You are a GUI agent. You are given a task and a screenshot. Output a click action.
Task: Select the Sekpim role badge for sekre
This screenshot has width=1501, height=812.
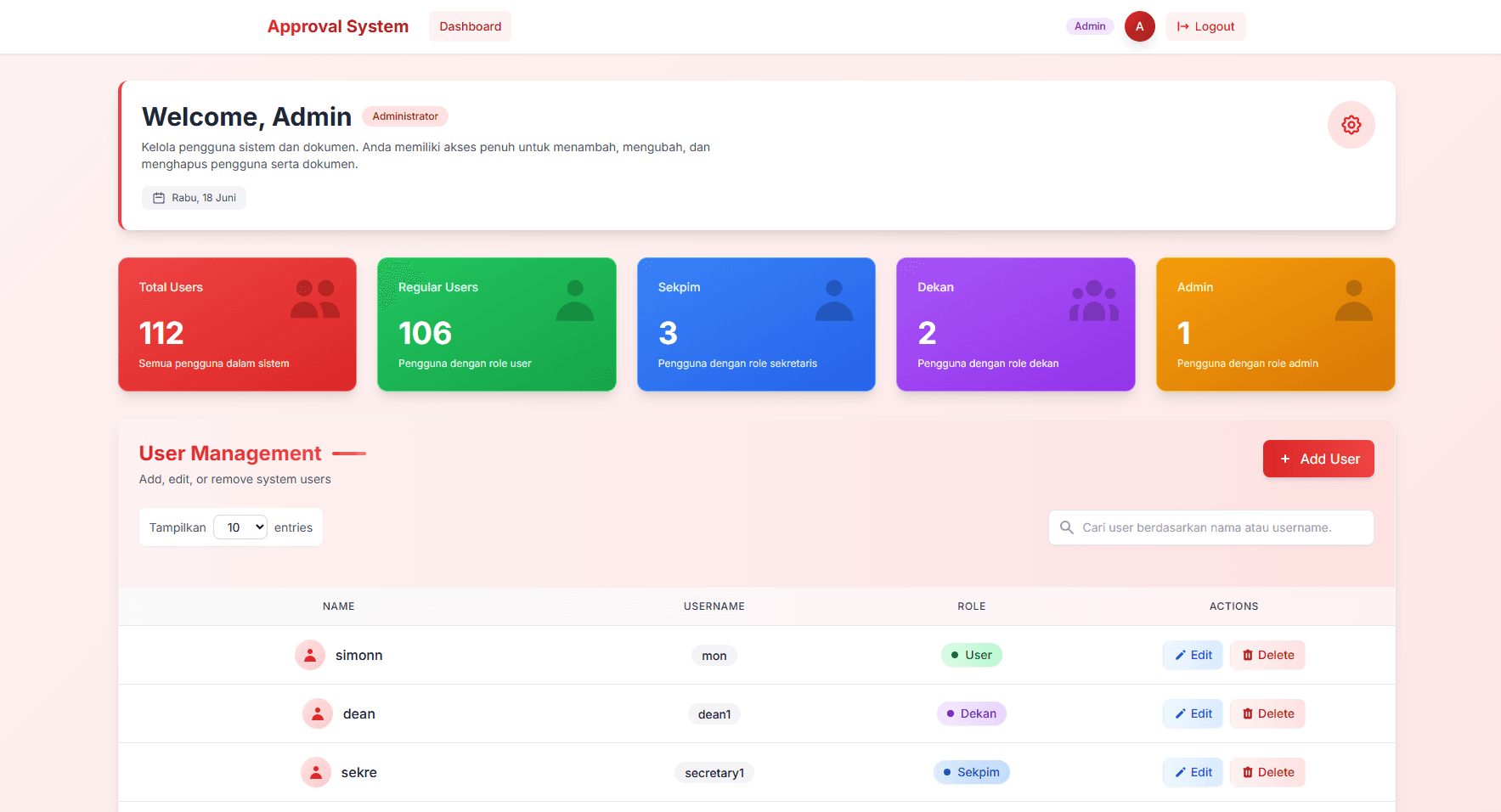tap(971, 772)
